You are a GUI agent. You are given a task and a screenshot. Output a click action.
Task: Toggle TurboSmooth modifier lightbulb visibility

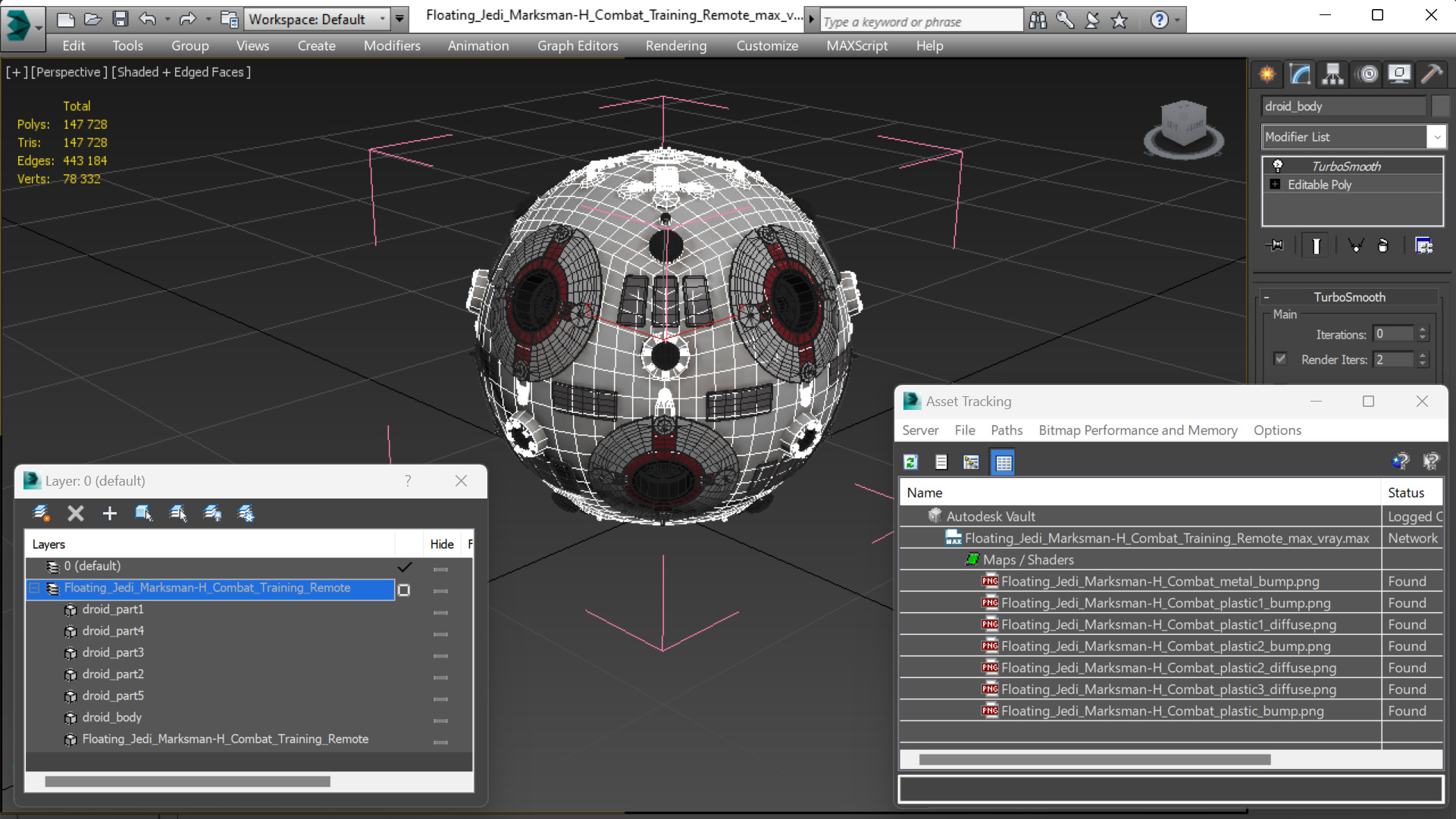click(x=1277, y=166)
